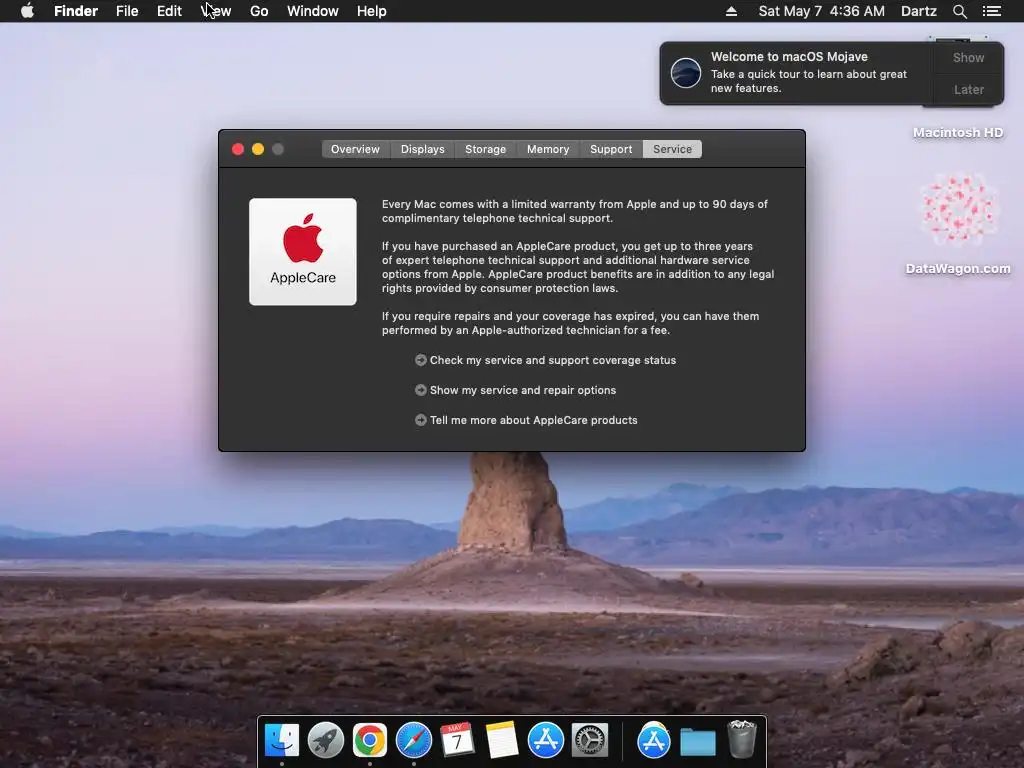
Task: Open the Help menu
Action: [372, 11]
